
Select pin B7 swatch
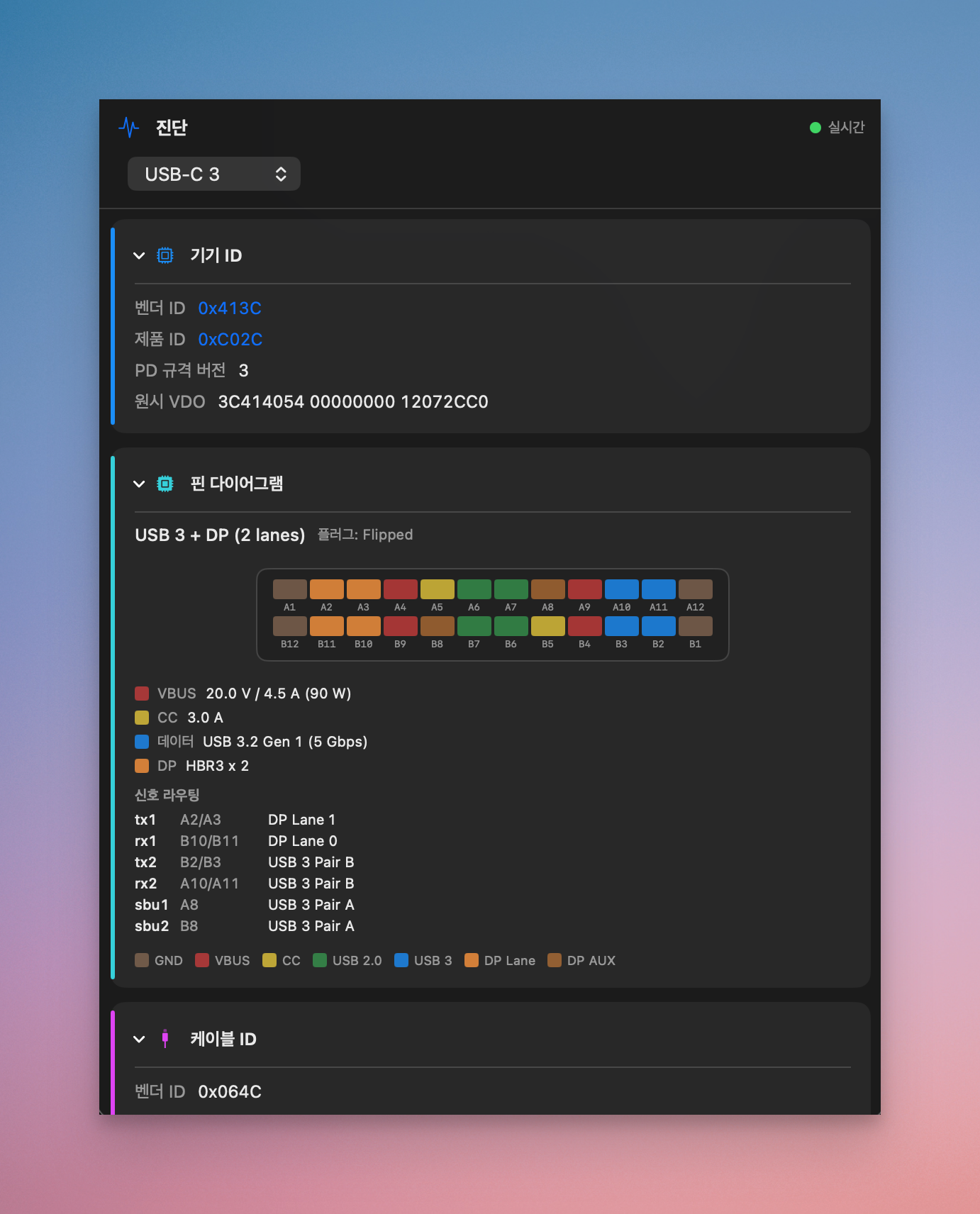tap(474, 626)
